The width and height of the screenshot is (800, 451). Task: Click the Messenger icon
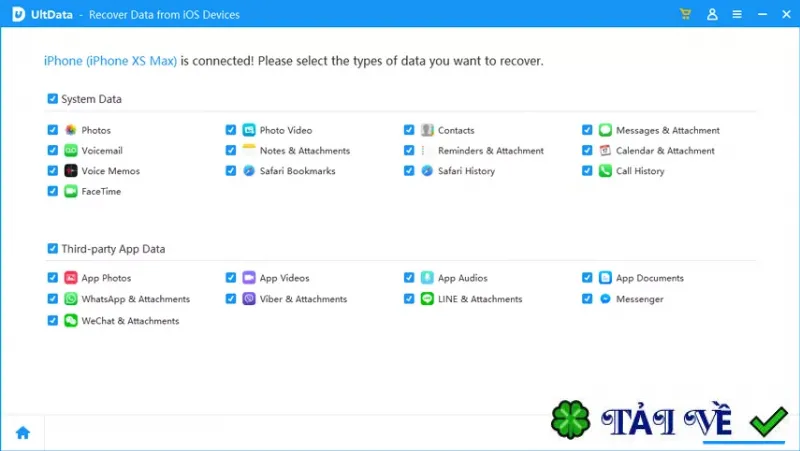(x=605, y=298)
